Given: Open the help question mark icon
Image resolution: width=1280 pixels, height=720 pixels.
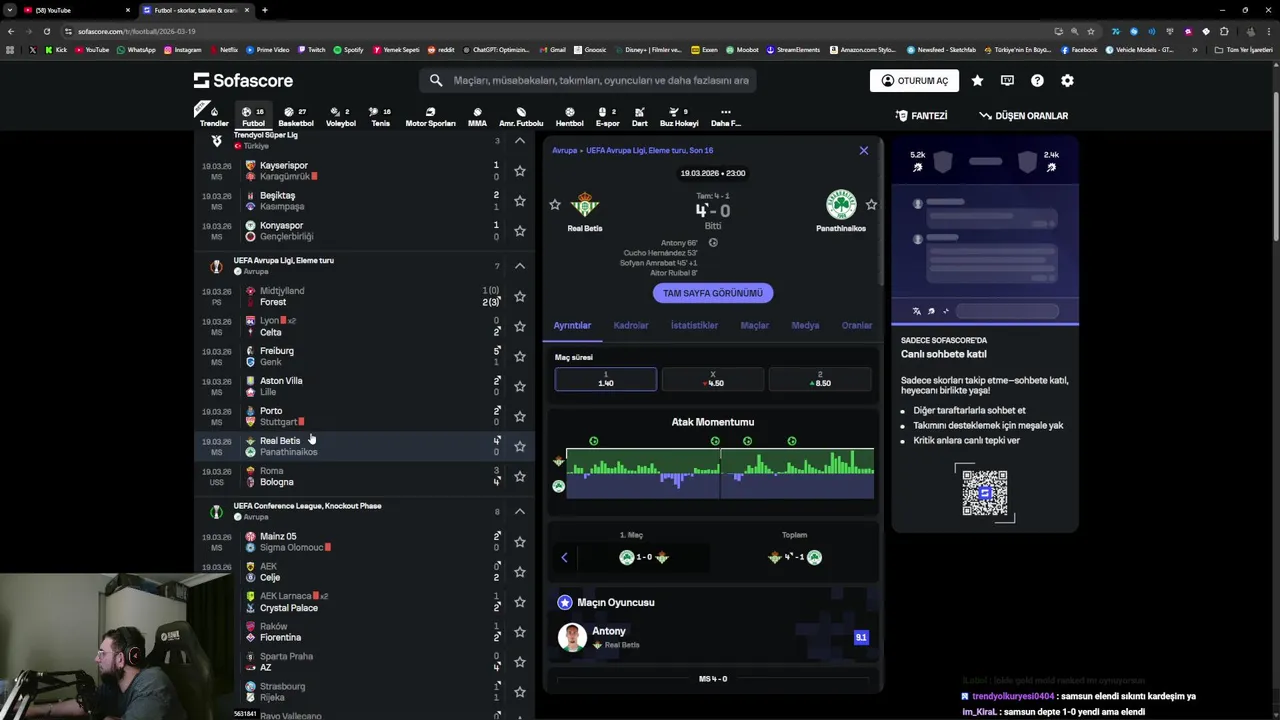Looking at the screenshot, I should pyautogui.click(x=1037, y=81).
